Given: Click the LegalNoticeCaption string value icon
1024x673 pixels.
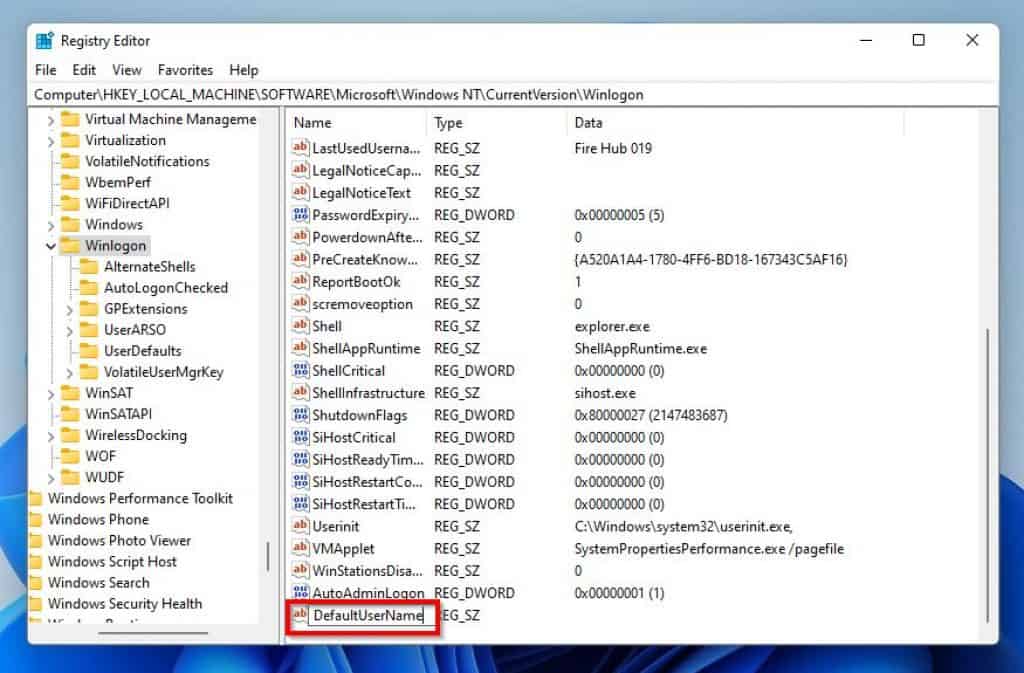Looking at the screenshot, I should tap(300, 170).
